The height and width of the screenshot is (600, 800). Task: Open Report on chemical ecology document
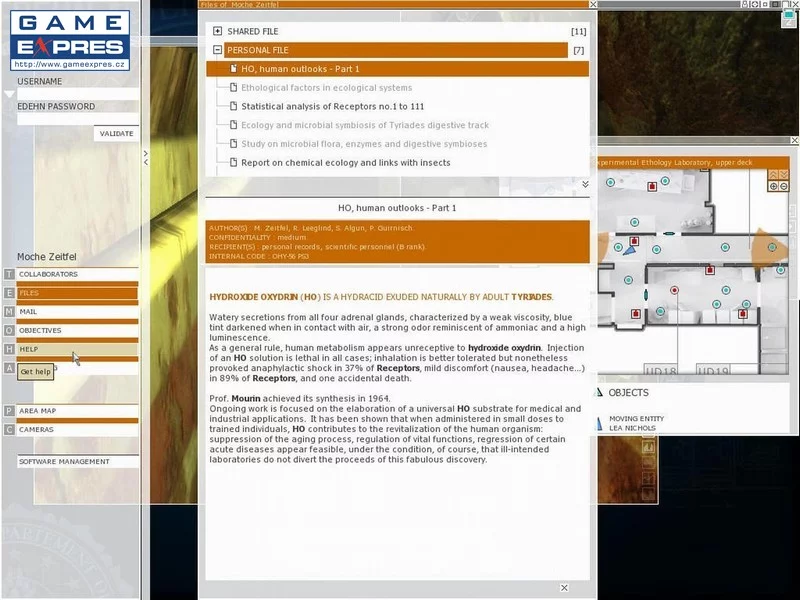click(345, 162)
